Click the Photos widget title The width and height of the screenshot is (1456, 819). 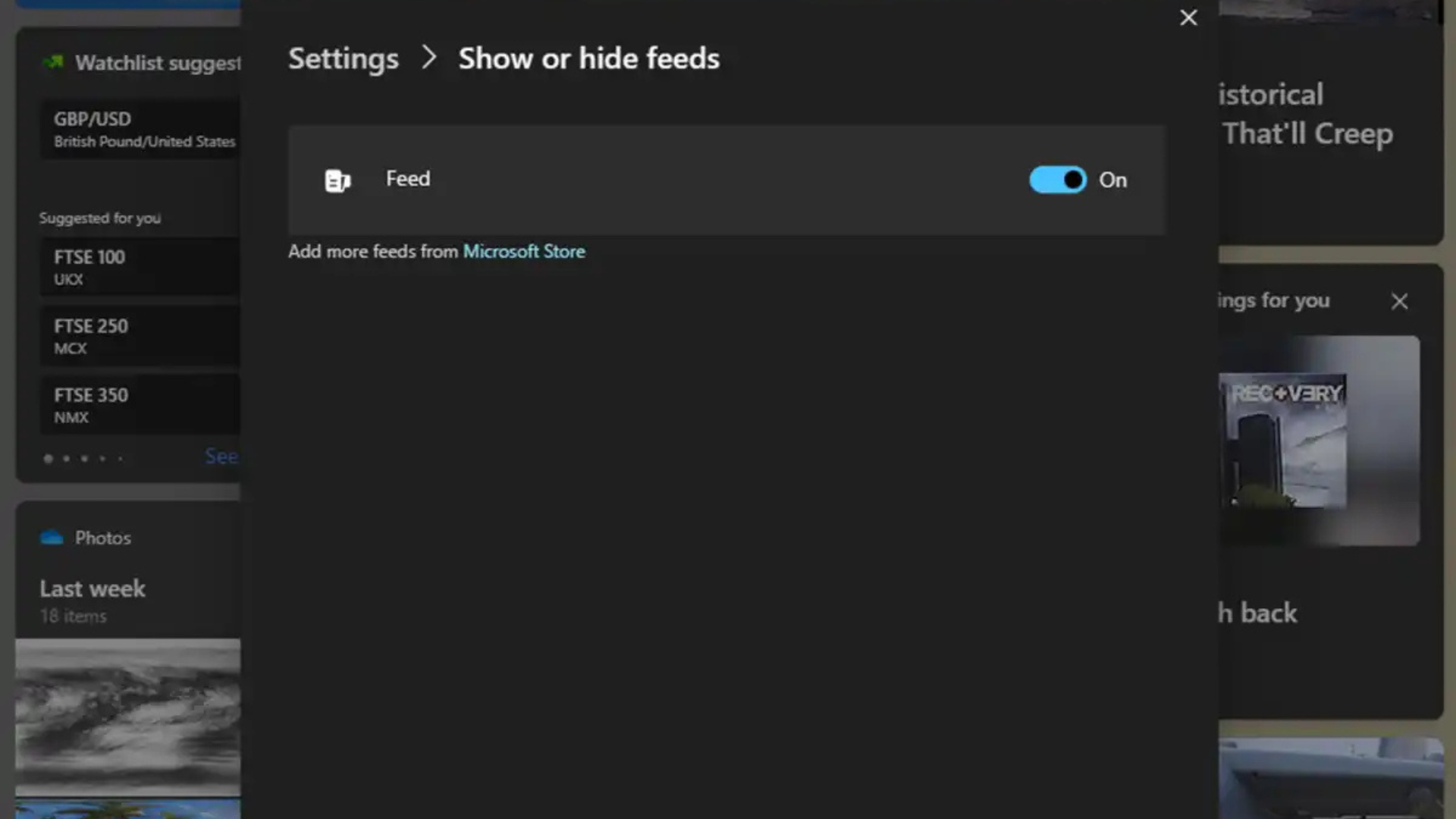(x=102, y=538)
